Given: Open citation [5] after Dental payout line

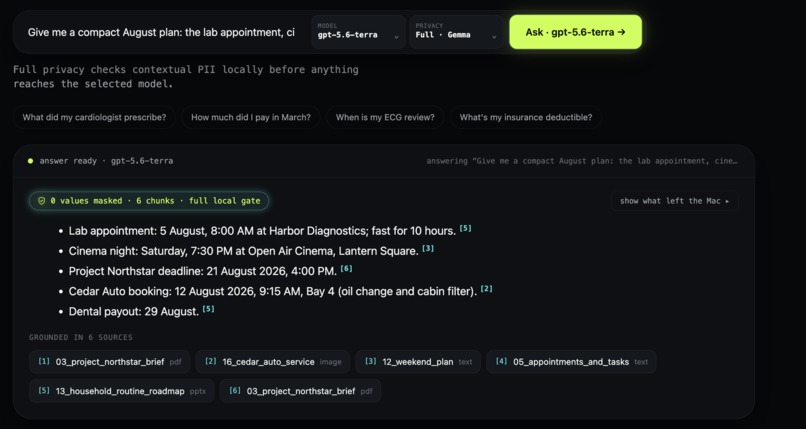Looking at the screenshot, I should [x=208, y=309].
